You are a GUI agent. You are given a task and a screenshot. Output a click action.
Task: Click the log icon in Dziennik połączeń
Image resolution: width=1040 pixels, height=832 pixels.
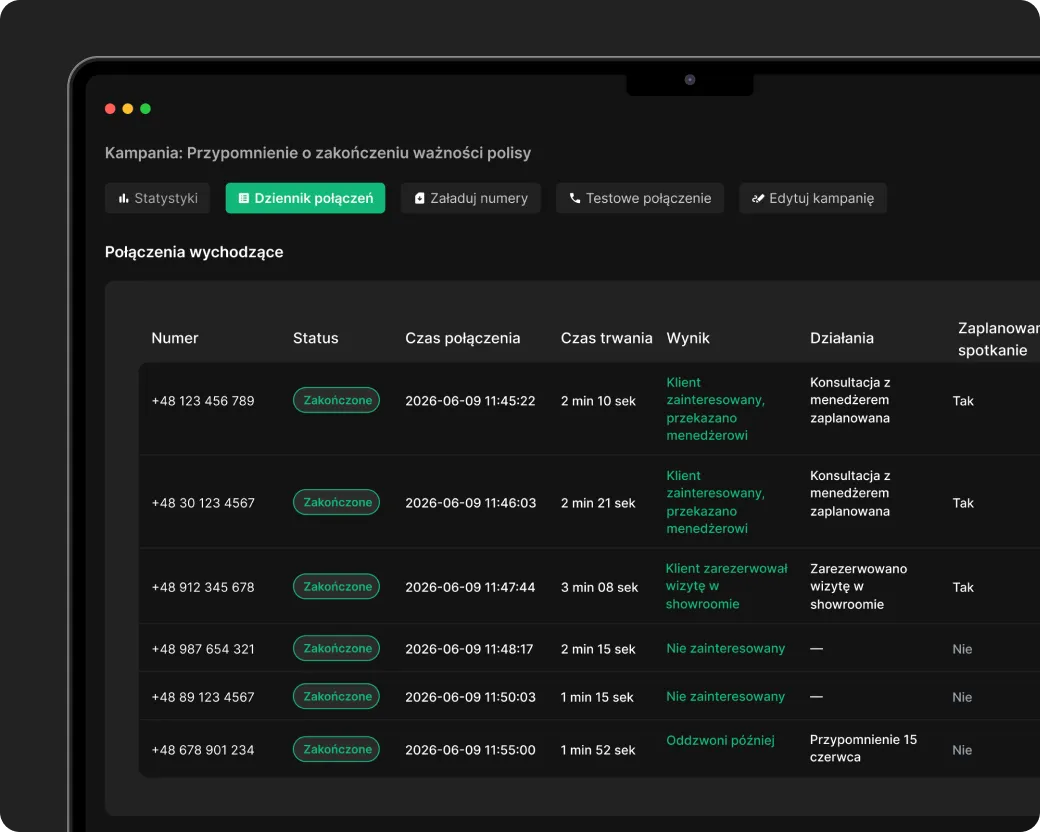point(243,198)
